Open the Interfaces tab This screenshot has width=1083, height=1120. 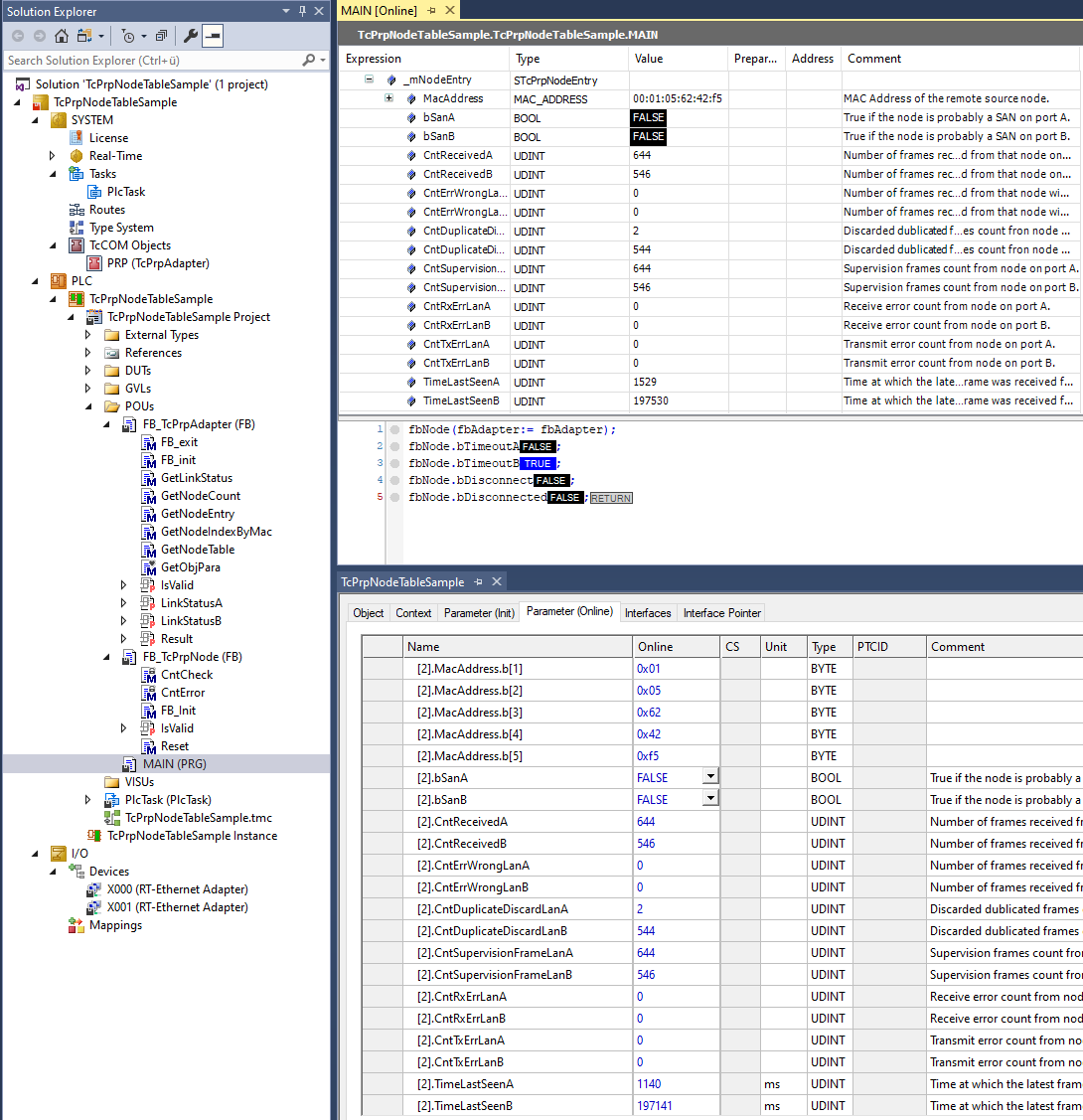click(x=648, y=613)
